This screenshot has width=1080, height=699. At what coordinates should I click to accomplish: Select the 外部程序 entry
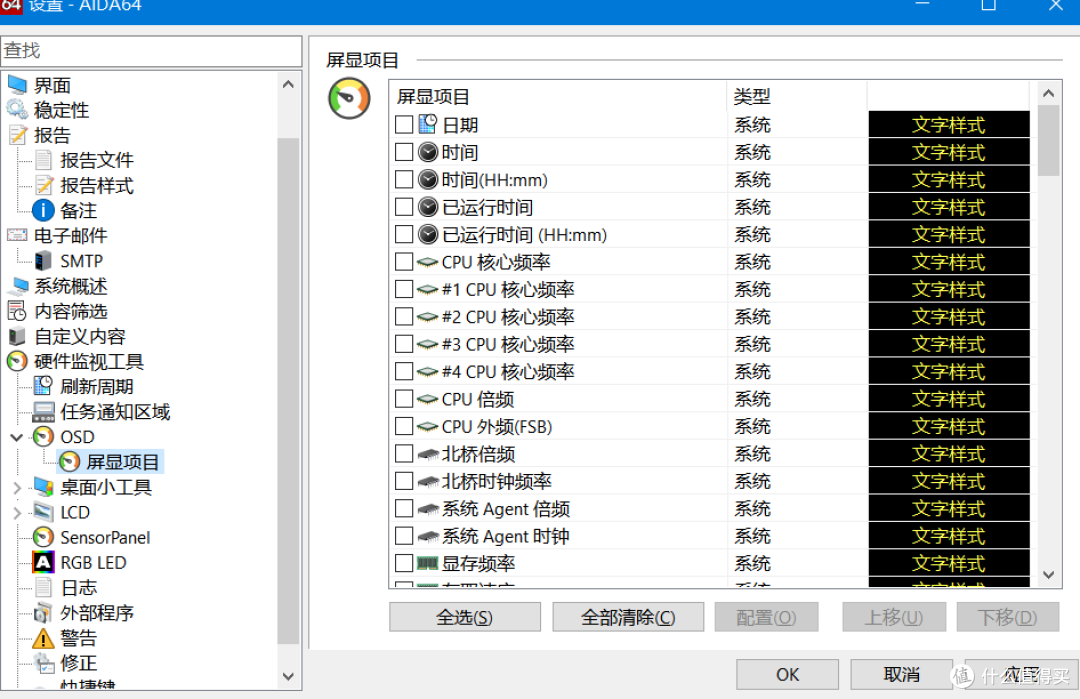96,613
